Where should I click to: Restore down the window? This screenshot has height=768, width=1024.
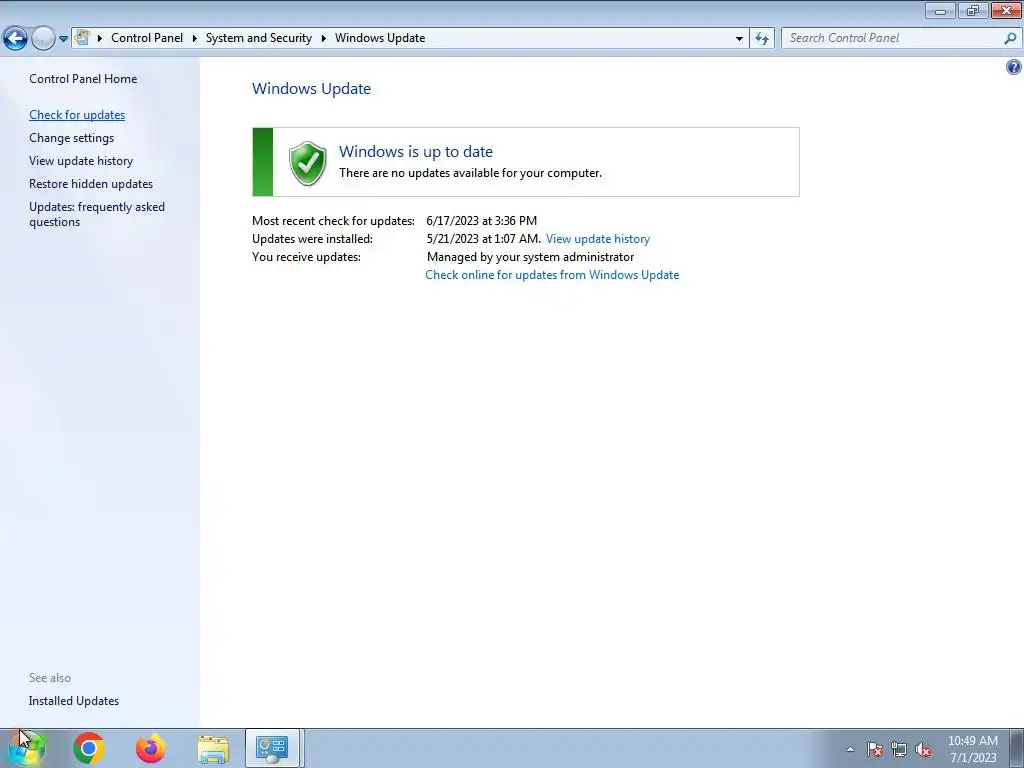[973, 10]
